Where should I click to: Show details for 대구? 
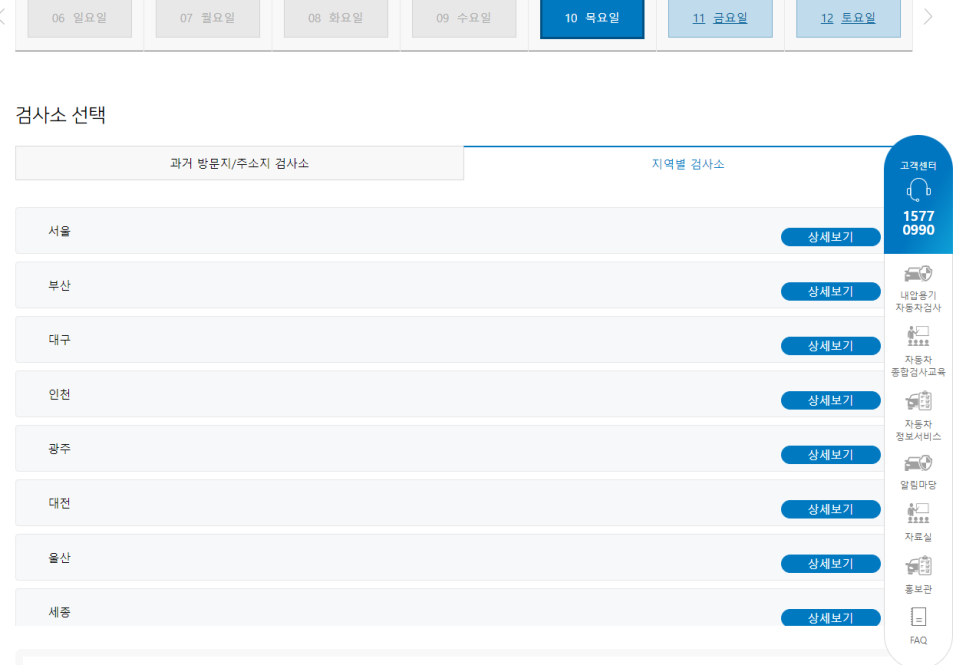(x=830, y=346)
